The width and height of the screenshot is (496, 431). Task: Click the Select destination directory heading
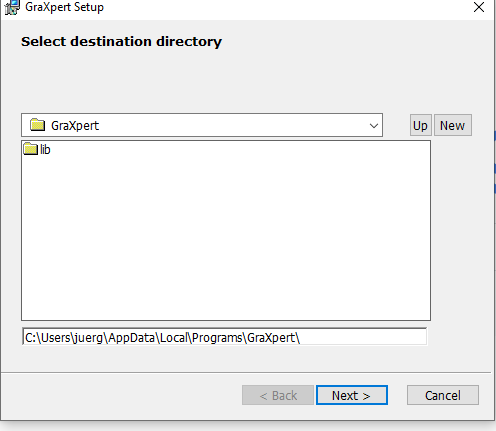click(121, 42)
